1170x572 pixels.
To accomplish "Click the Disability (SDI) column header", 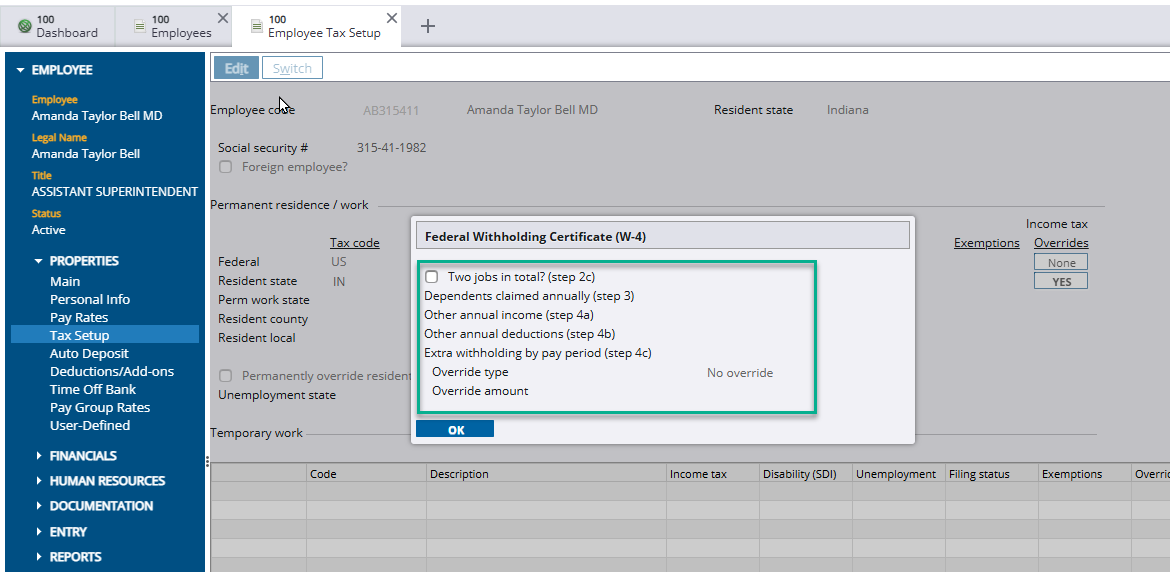I will tap(805, 474).
